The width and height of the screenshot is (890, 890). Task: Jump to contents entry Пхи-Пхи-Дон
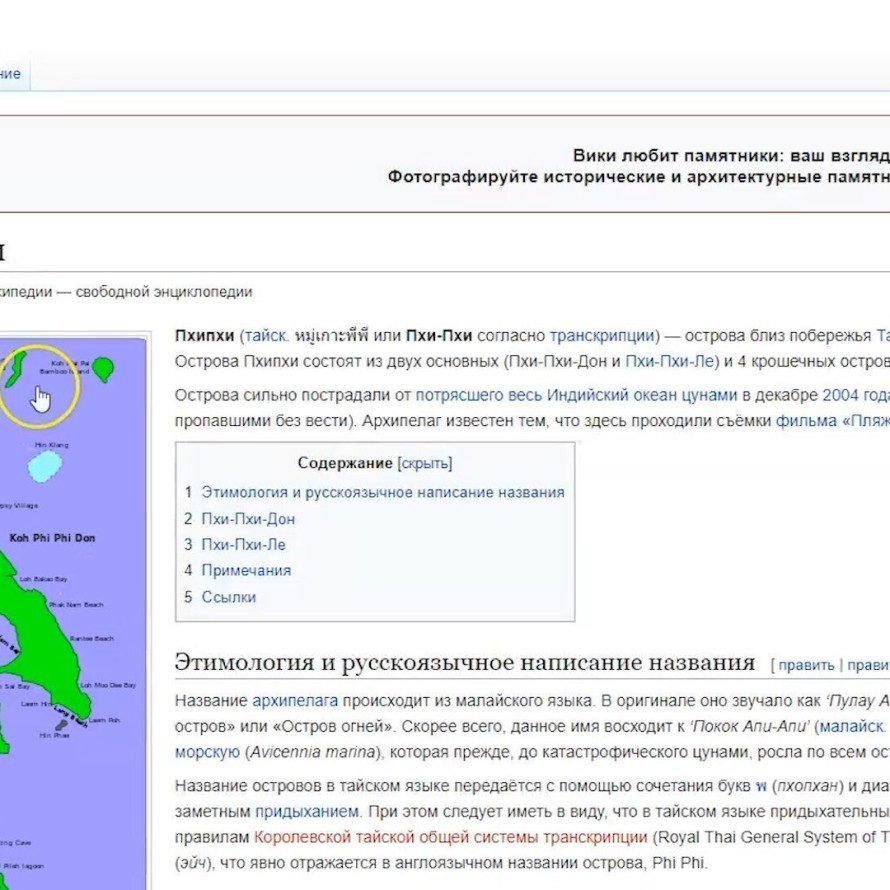point(248,519)
